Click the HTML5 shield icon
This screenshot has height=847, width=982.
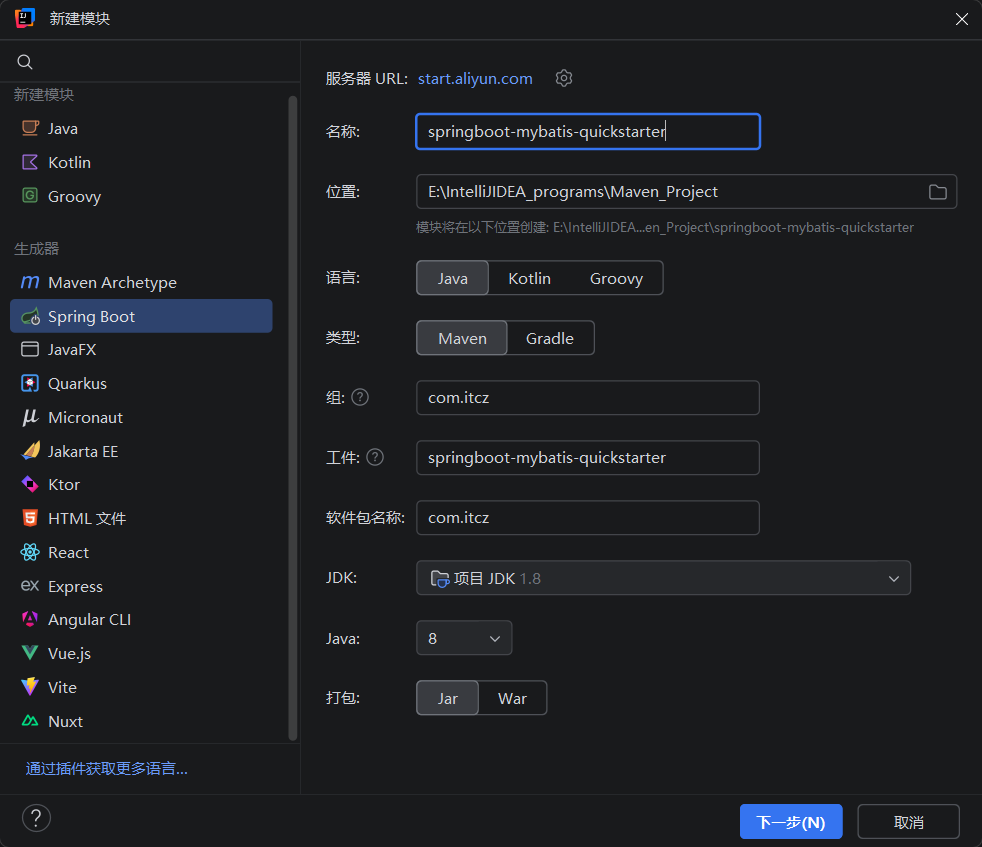[x=30, y=518]
